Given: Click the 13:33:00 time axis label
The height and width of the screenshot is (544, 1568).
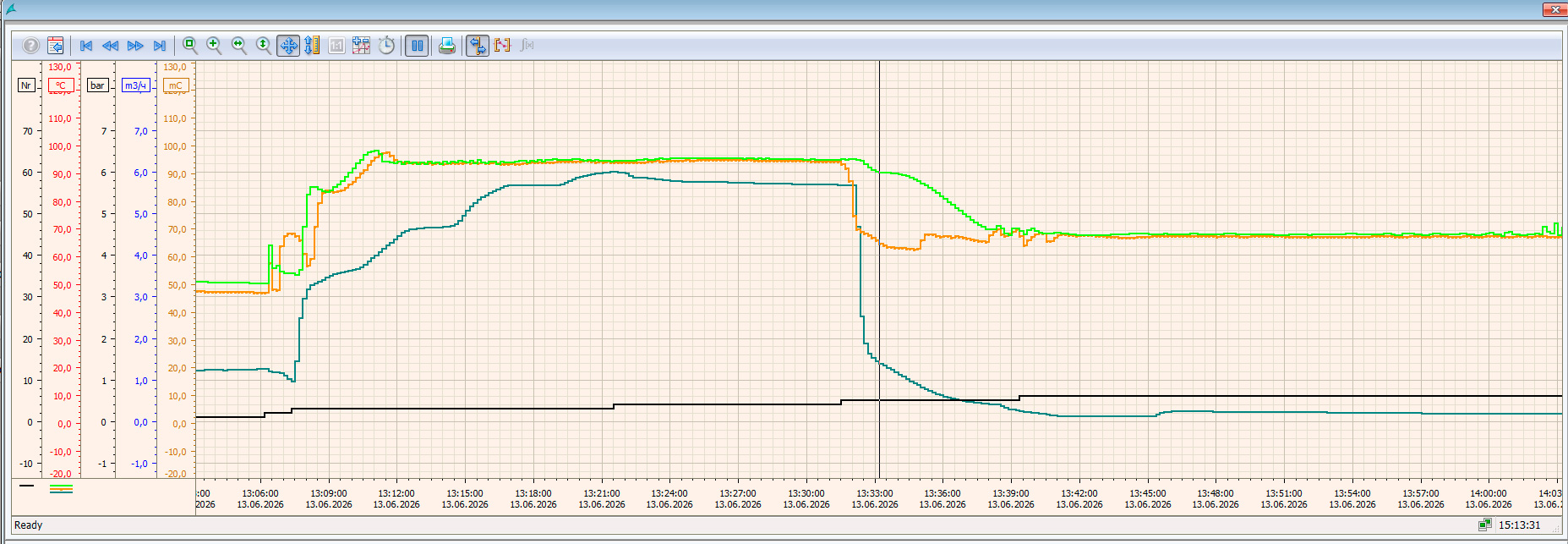Looking at the screenshot, I should 875,493.
